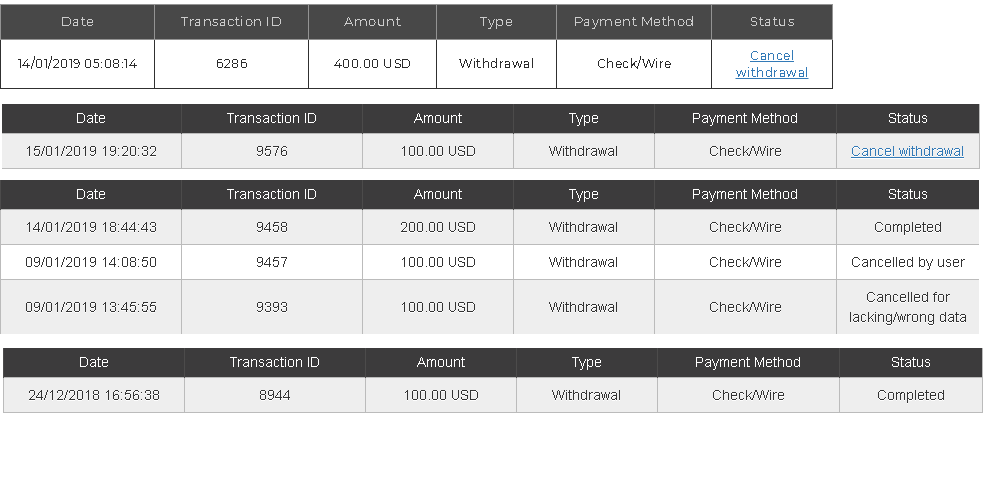This screenshot has height=489, width=993.
Task: Select the Payment Method header in bottom table
Action: pos(748,362)
